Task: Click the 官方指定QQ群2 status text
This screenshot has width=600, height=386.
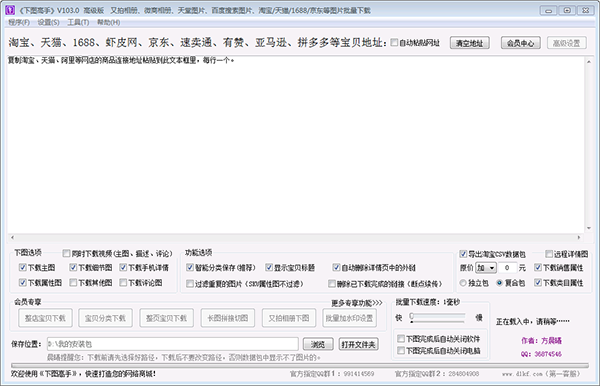Action: [x=437, y=374]
